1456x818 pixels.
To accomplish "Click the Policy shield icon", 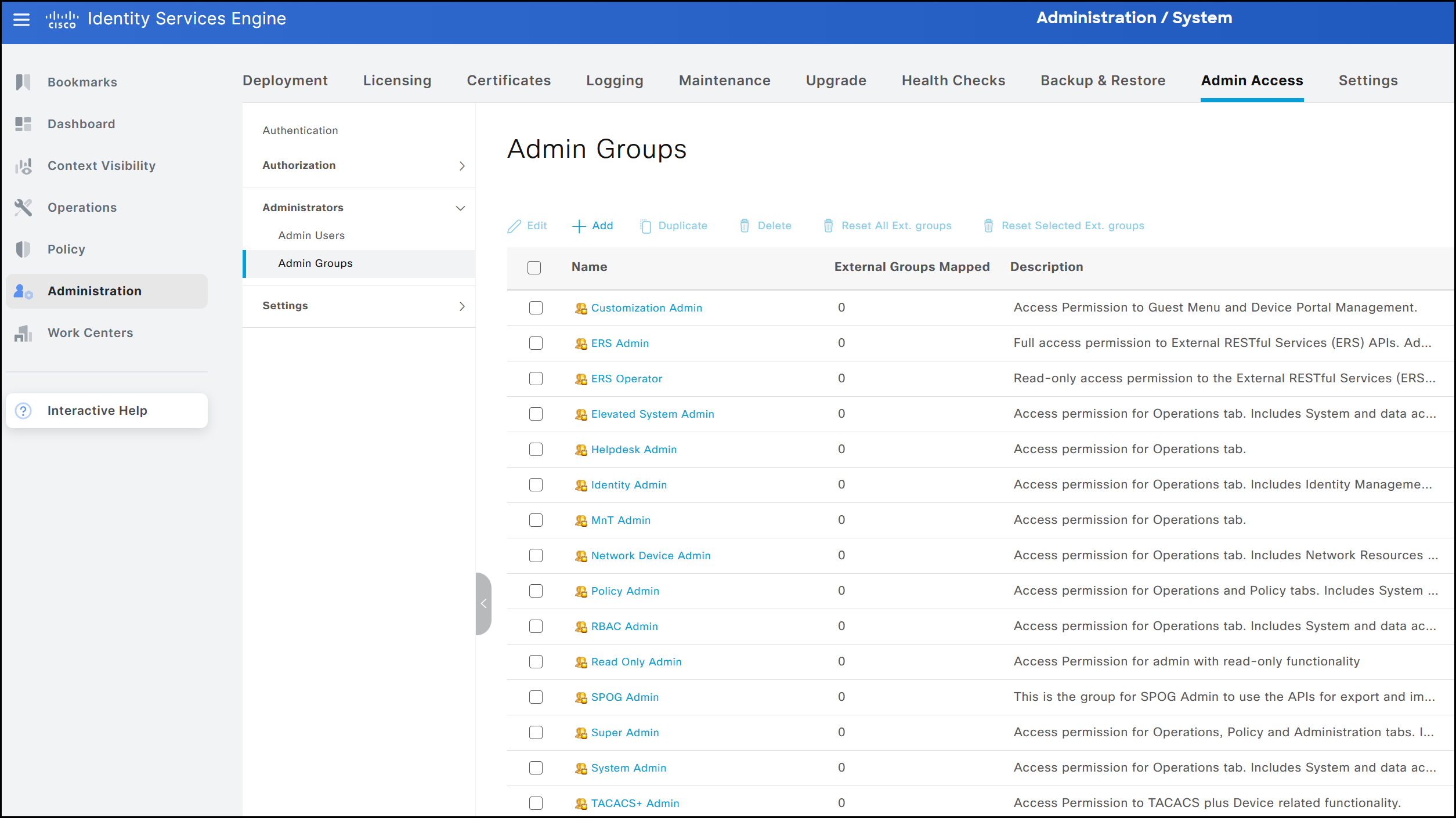I will pyautogui.click(x=23, y=249).
